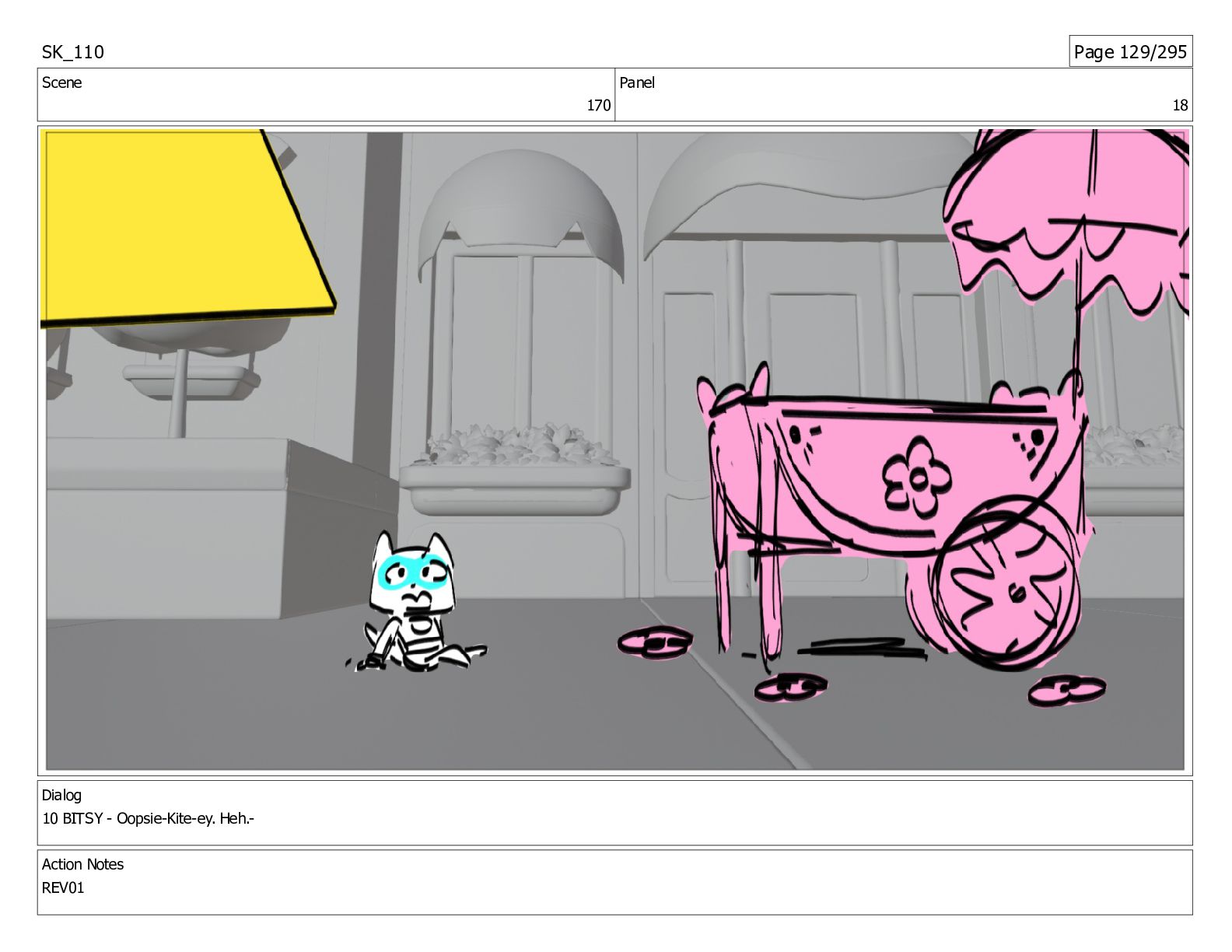The width and height of the screenshot is (1232, 952).
Task: Click the Page 129/295 box
Action: click(x=1130, y=51)
